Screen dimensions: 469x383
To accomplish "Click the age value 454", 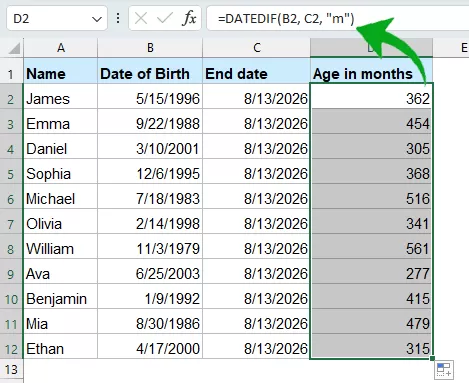I will coord(371,121).
